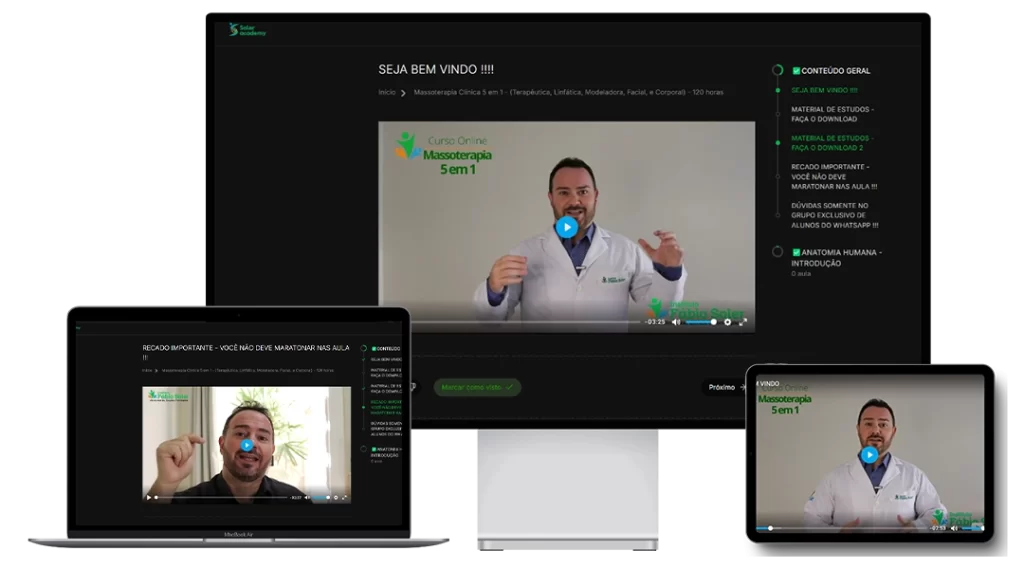Play the laptop video with center button
This screenshot has height=569, width=1024.
coord(247,446)
